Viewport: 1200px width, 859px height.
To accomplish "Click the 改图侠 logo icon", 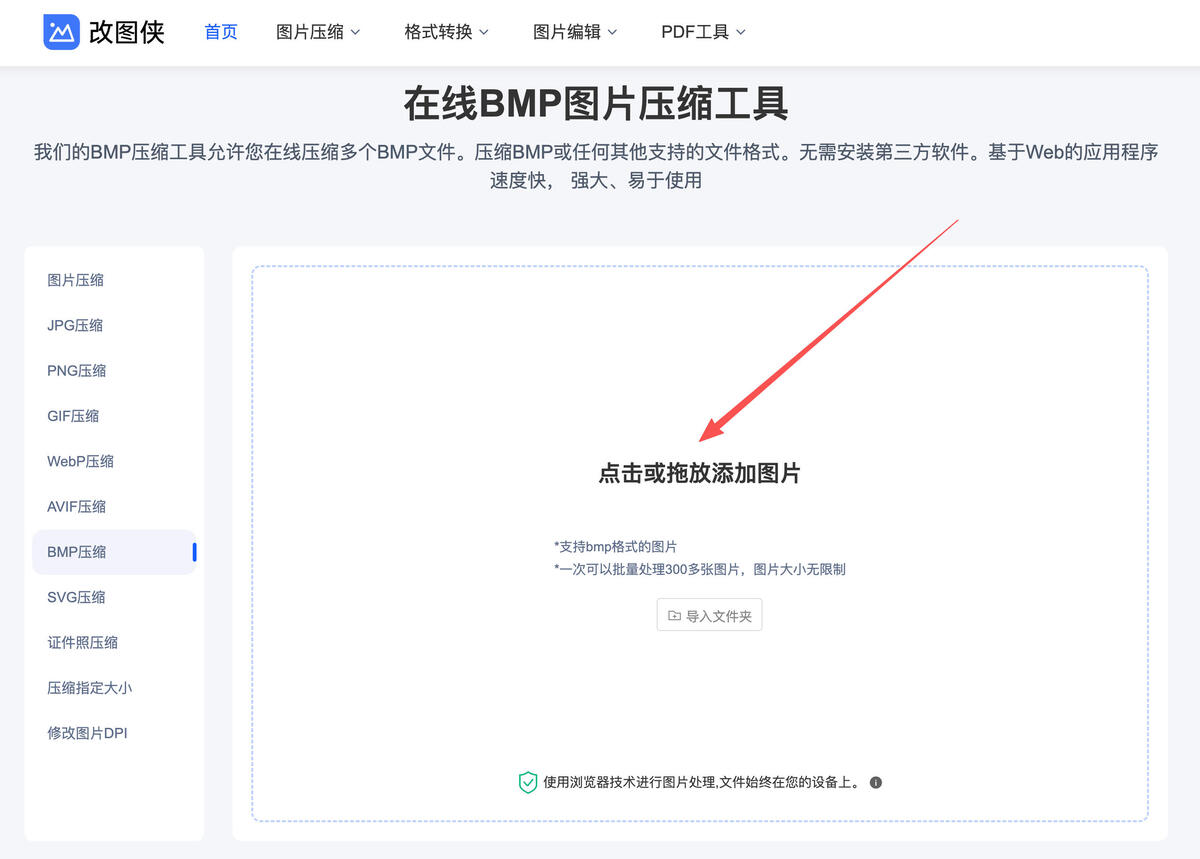I will coord(61,32).
